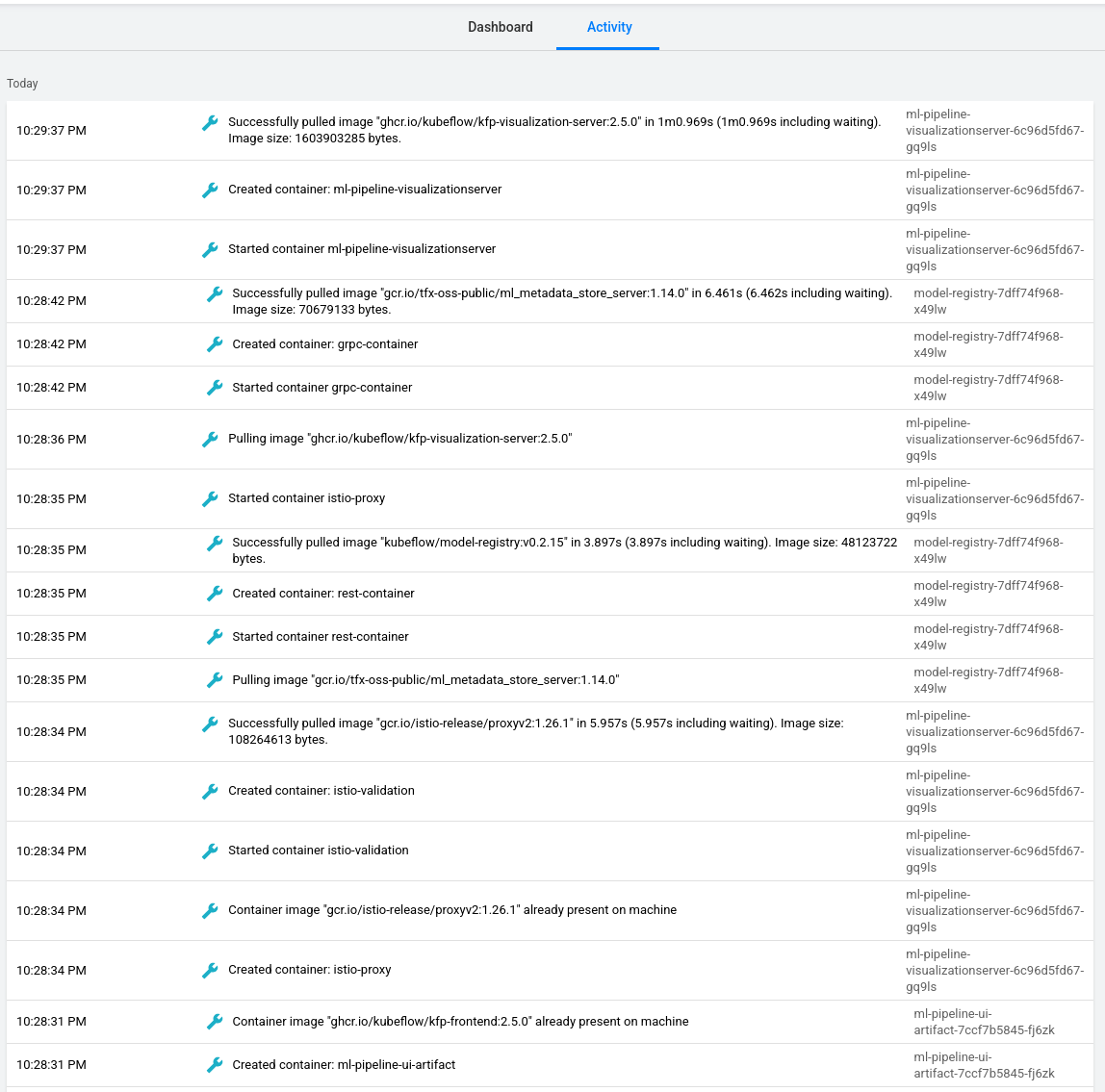Viewport: 1105px width, 1092px height.
Task: Click wrench icon for Successfully pulled proxyv2:1.26.1 event
Action: tap(210, 724)
